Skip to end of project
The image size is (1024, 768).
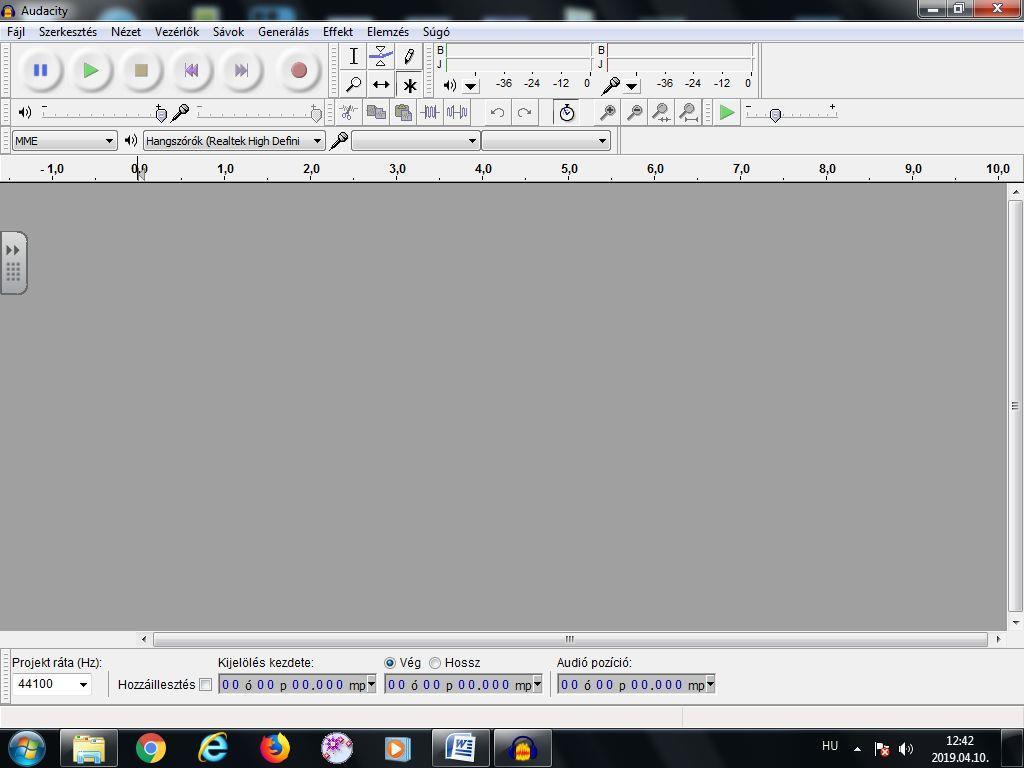[242, 70]
